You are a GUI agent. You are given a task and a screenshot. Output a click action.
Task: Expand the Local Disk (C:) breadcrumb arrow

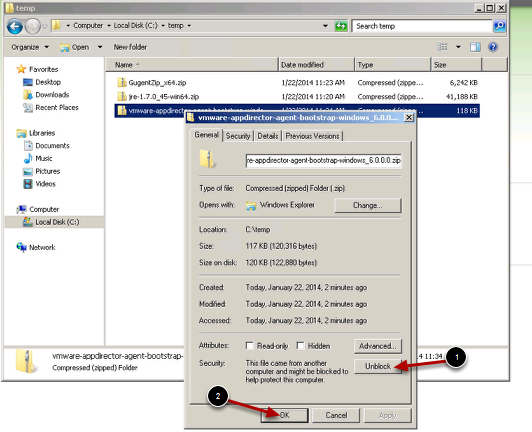click(x=163, y=26)
